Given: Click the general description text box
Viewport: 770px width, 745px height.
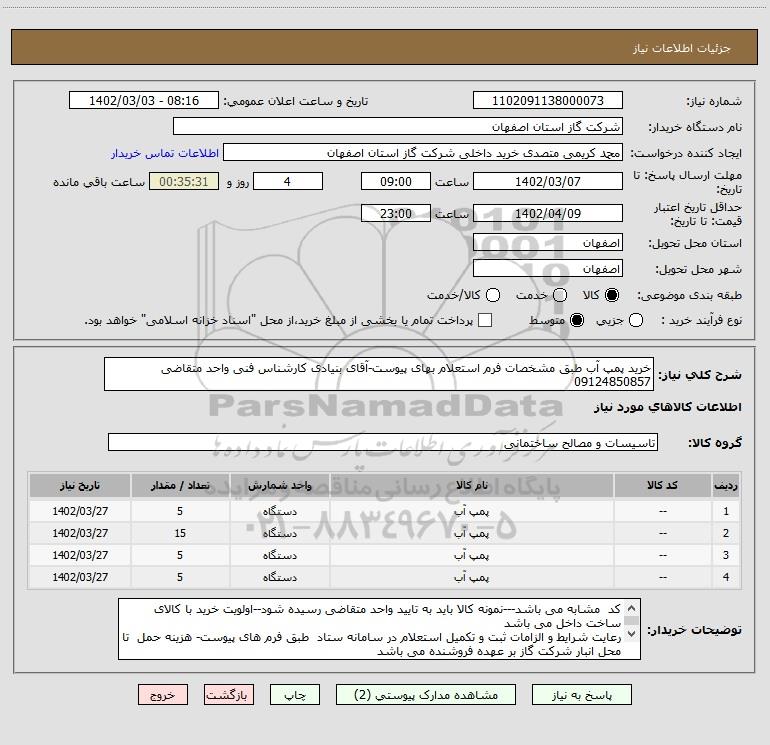Looking at the screenshot, I should [379, 374].
